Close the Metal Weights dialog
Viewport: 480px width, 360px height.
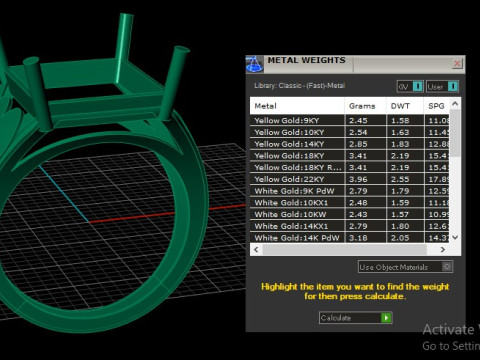[457, 63]
